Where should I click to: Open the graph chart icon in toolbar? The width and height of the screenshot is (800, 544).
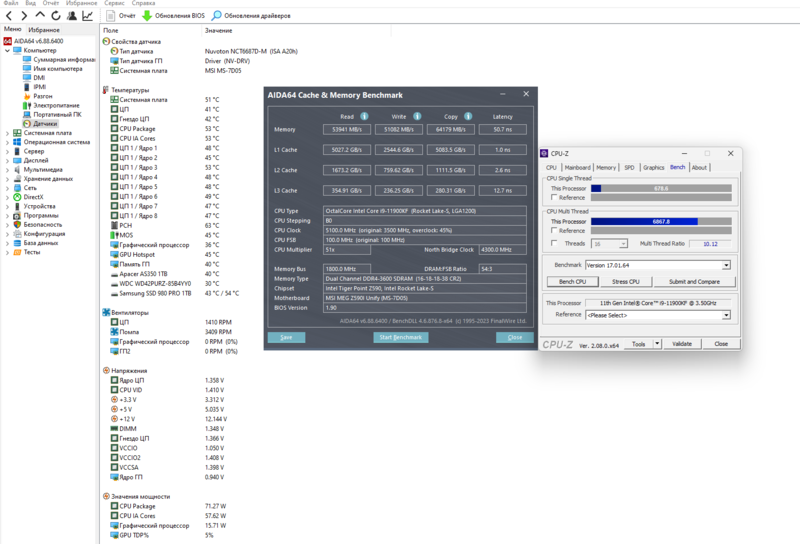[88, 16]
